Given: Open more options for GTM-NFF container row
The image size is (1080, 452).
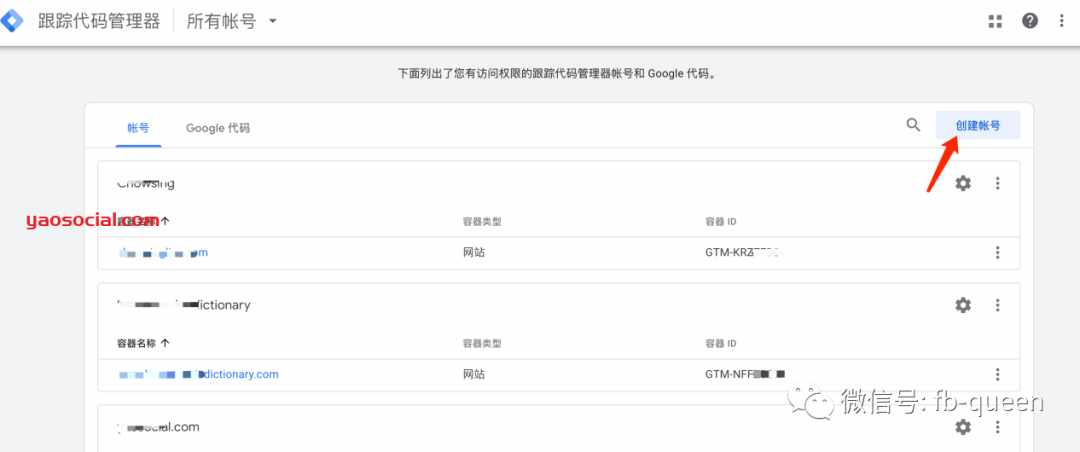Looking at the screenshot, I should (x=997, y=374).
